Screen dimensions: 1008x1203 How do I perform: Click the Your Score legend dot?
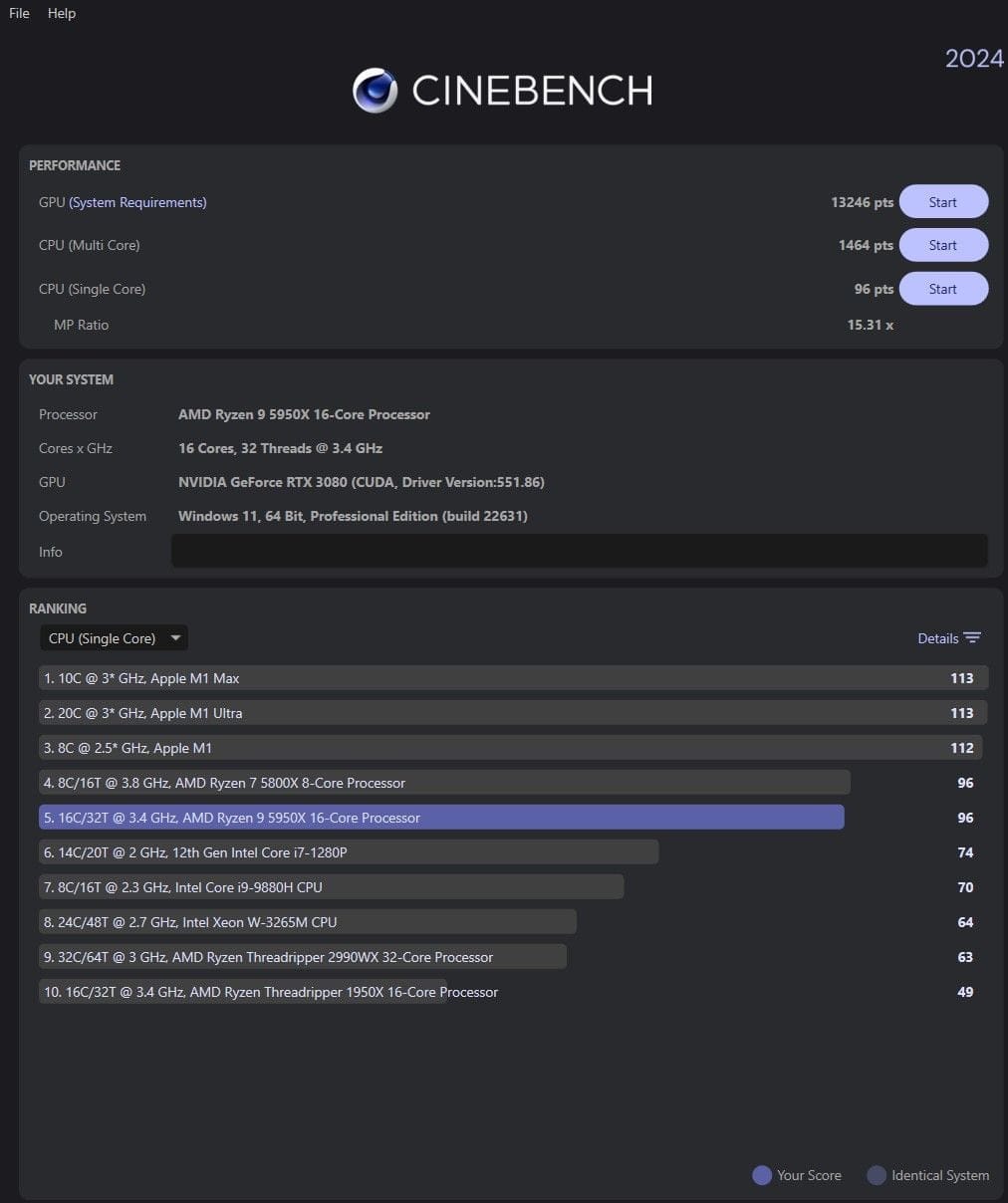[762, 1175]
